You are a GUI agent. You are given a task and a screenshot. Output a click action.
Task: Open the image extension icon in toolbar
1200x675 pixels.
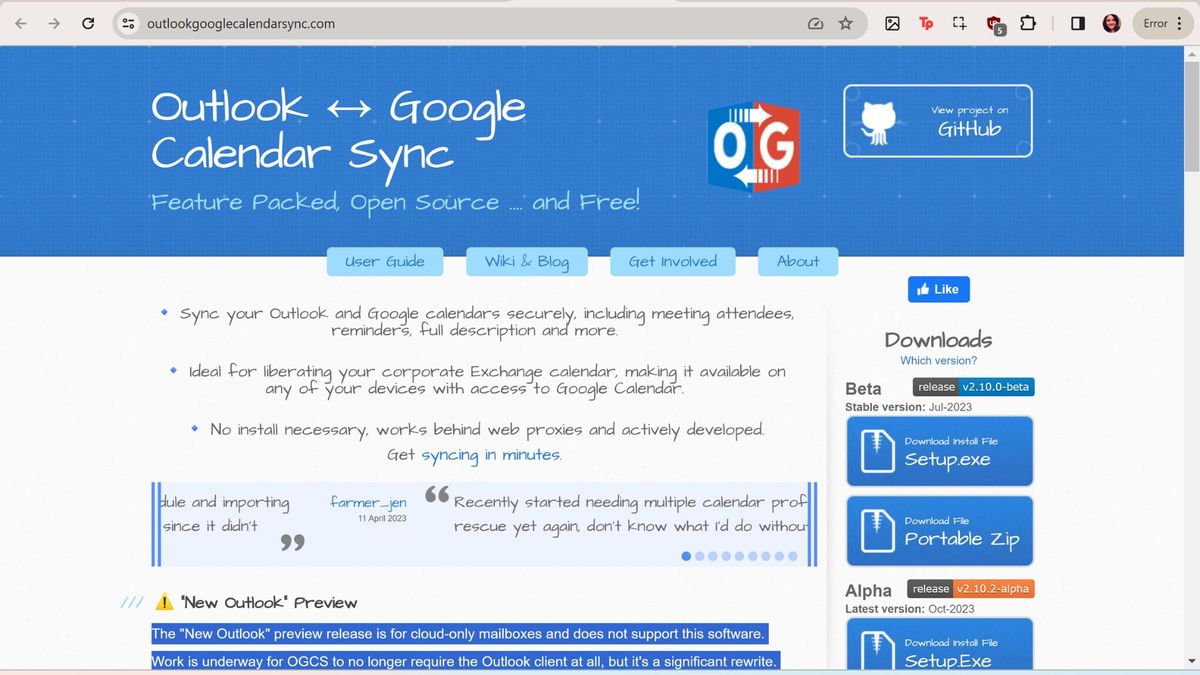pos(892,23)
